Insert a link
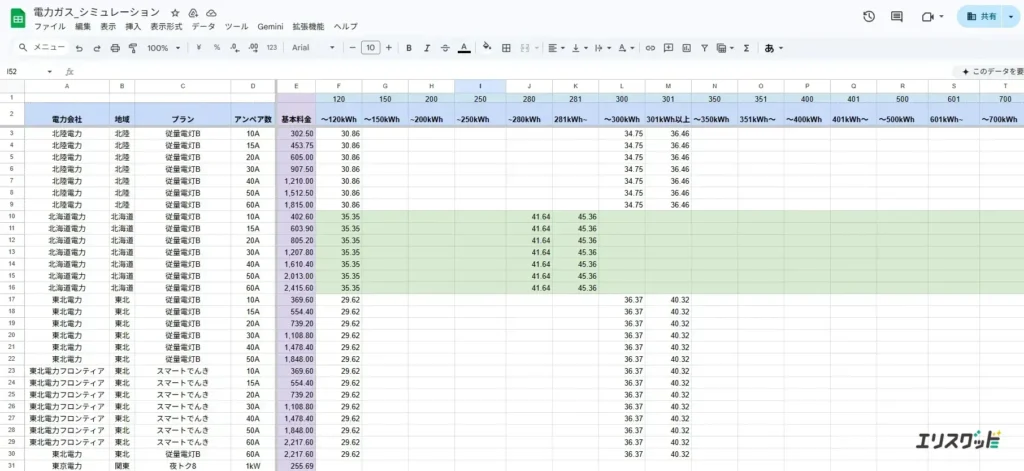 [x=650, y=48]
